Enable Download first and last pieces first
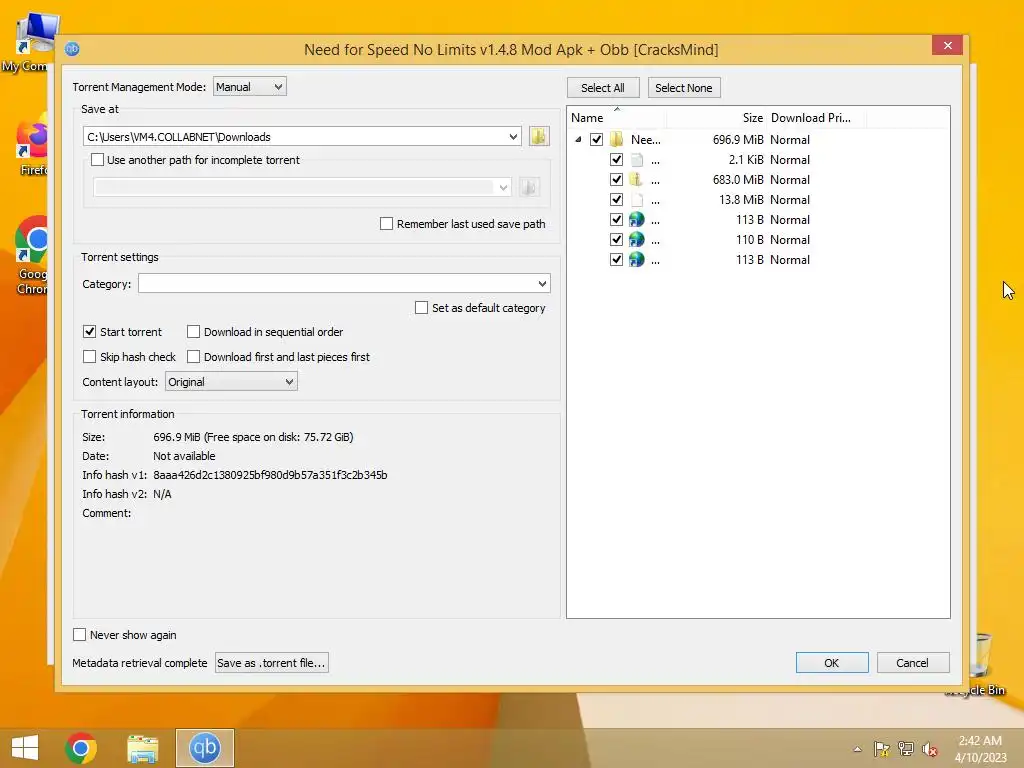1024x768 pixels. 193,357
